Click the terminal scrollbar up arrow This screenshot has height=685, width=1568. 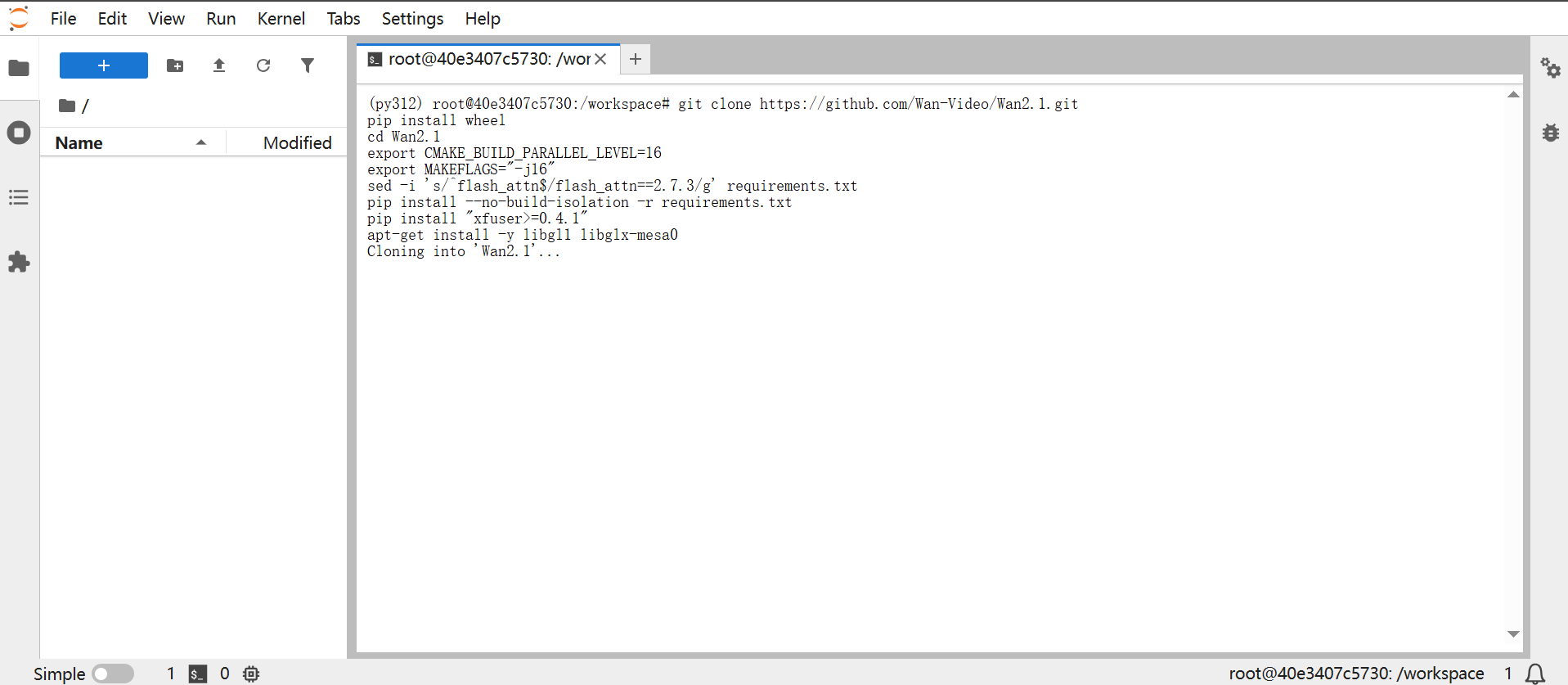tap(1513, 95)
